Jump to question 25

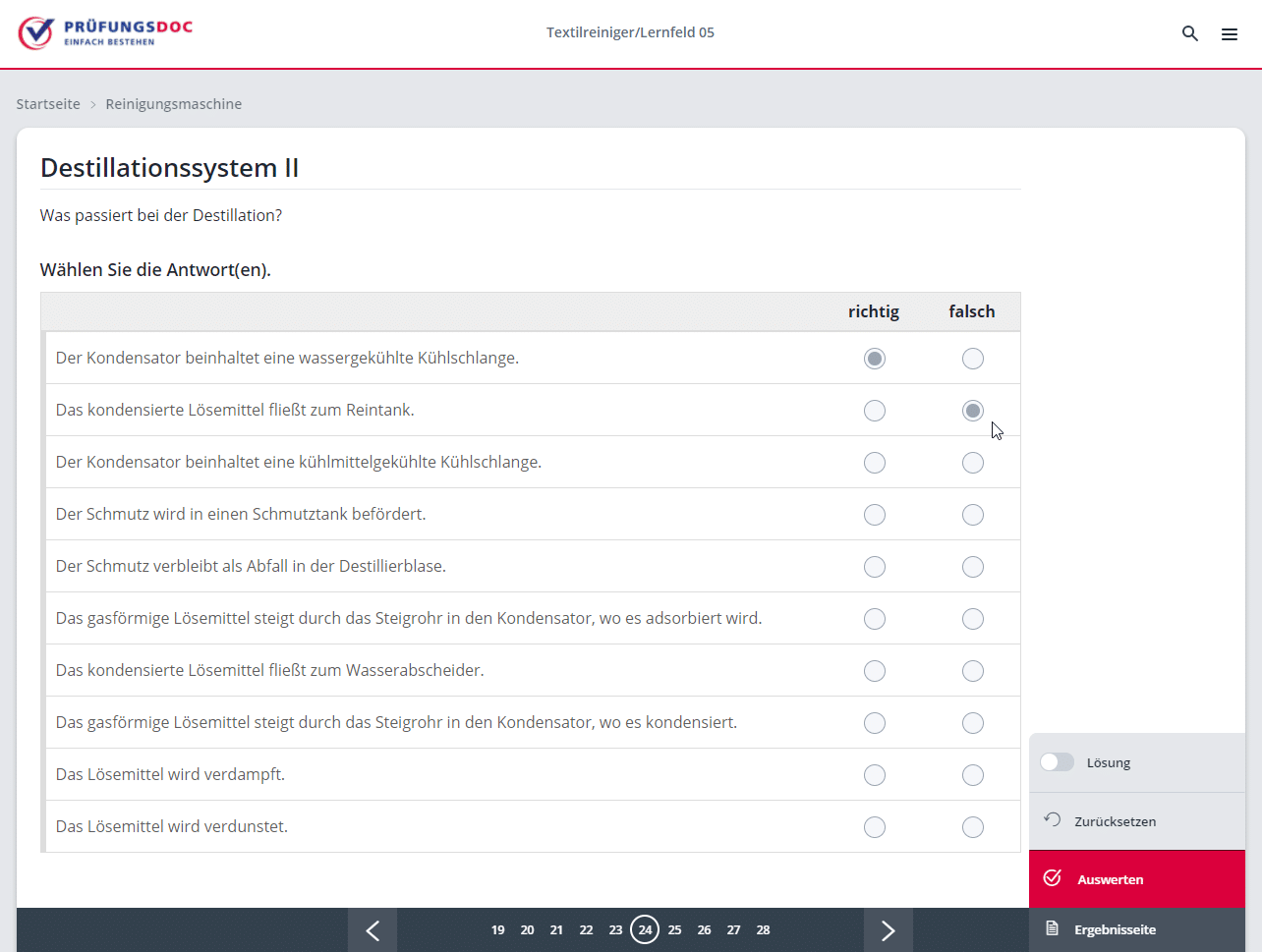click(x=674, y=930)
